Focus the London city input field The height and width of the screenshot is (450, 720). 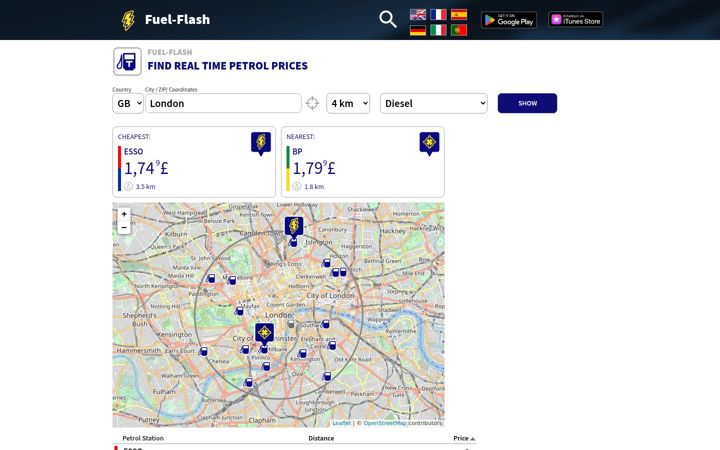tap(224, 103)
